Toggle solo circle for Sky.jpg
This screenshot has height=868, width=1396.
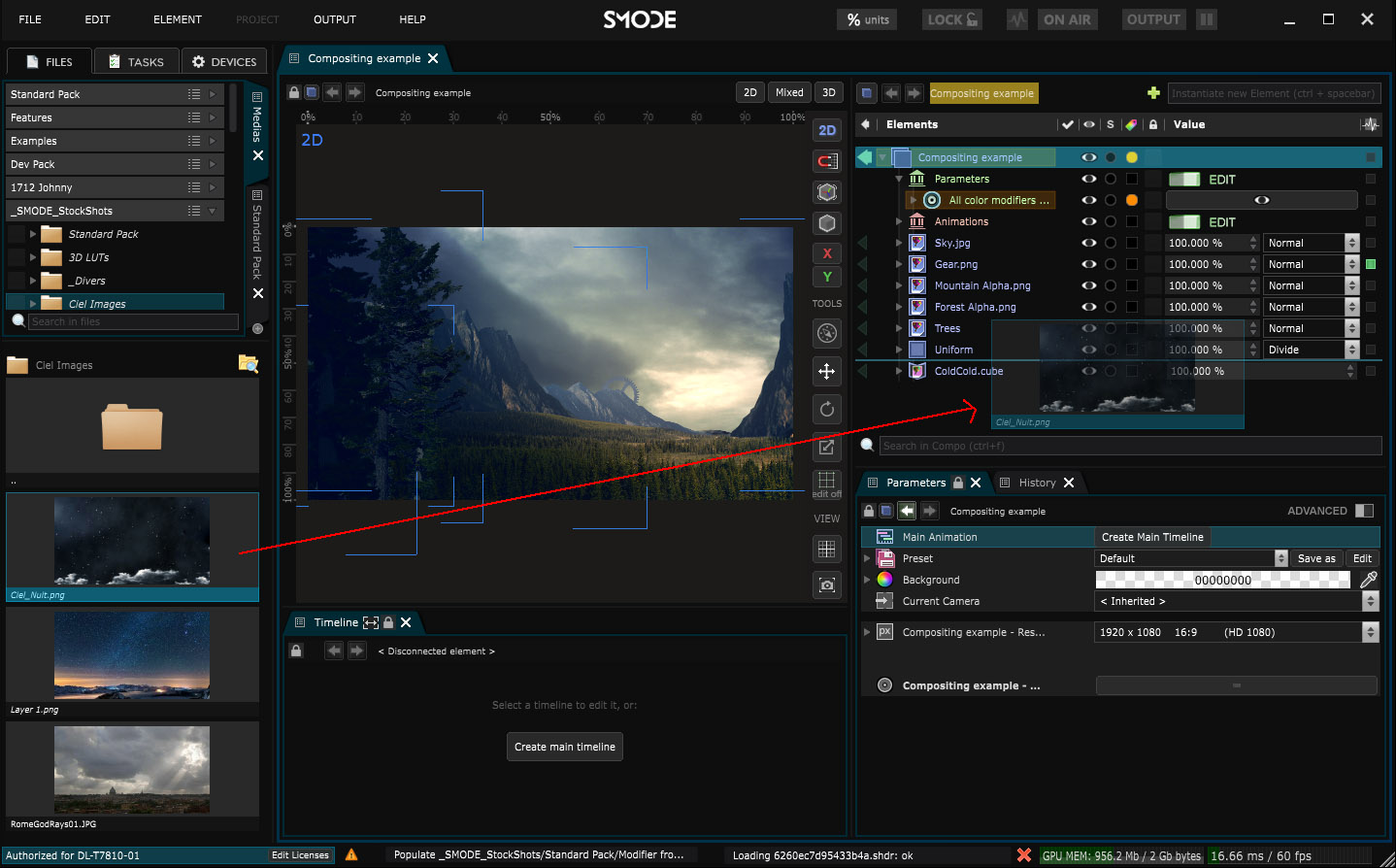pos(1111,243)
